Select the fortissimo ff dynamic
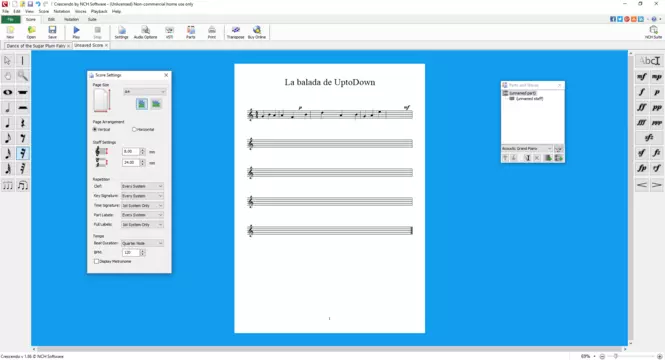 coord(641,107)
